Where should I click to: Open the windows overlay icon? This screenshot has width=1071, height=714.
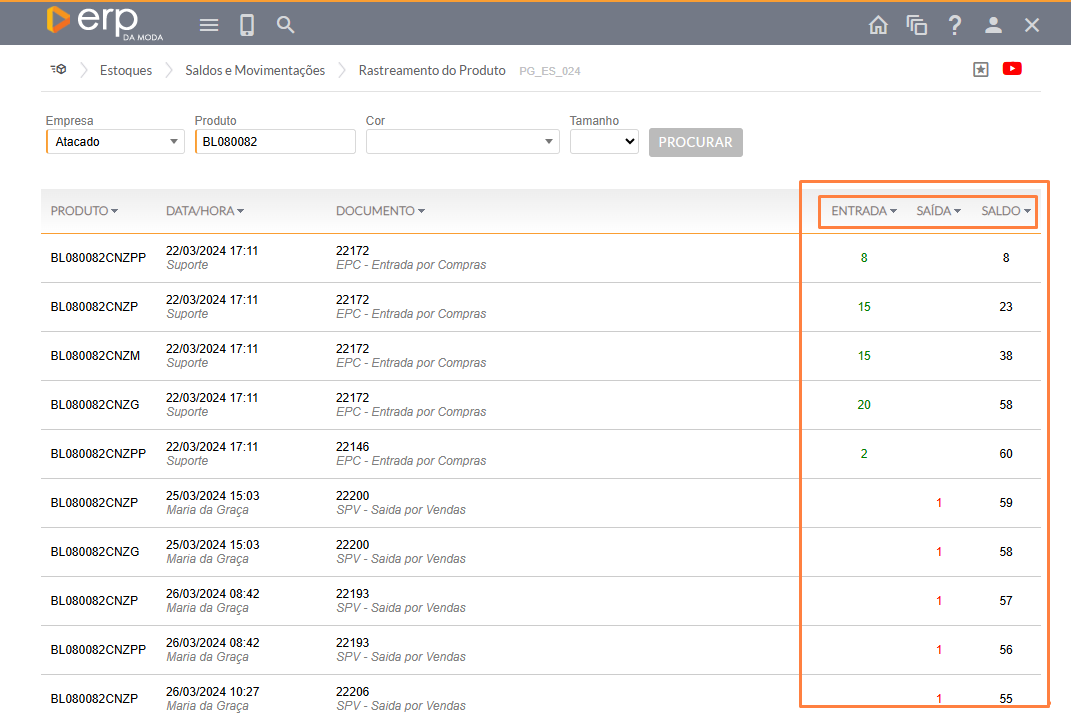click(917, 25)
